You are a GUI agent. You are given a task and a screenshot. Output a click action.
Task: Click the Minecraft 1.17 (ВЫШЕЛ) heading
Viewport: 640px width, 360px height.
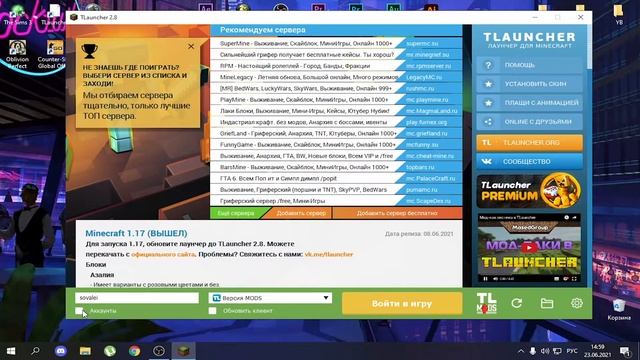tap(136, 233)
